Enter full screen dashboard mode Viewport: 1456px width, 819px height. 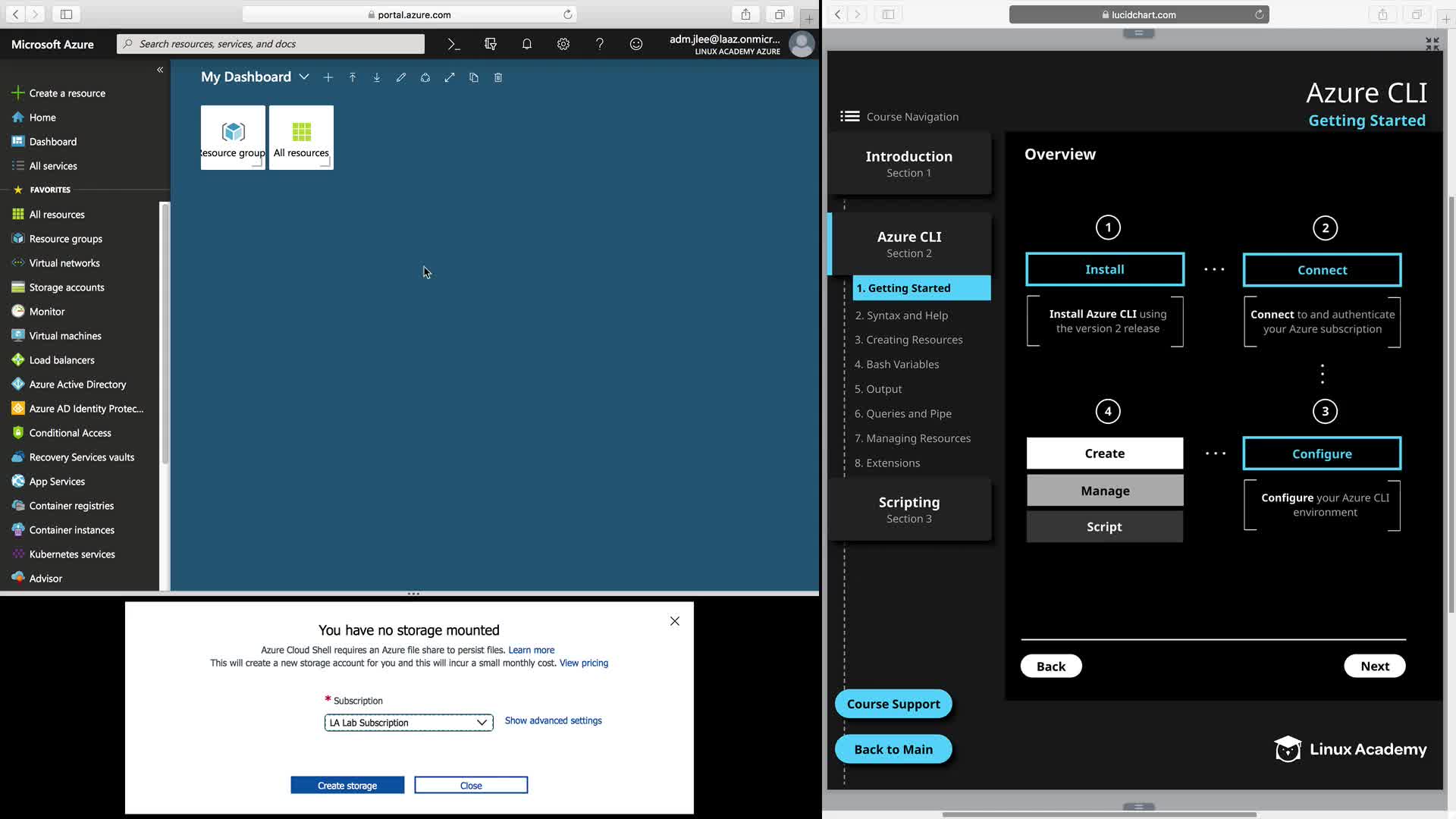point(449,77)
